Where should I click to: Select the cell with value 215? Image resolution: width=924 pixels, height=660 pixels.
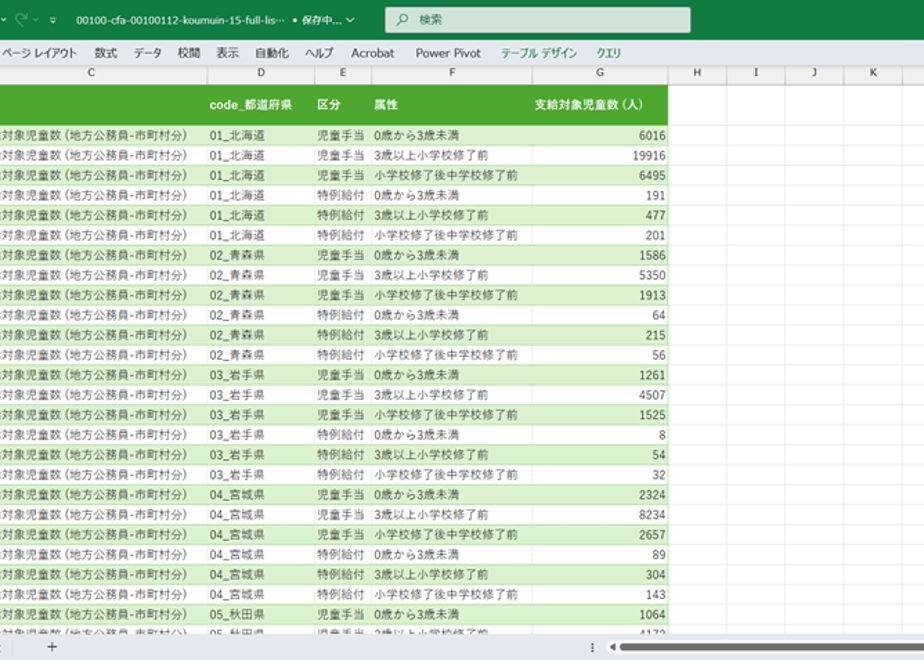pyautogui.click(x=600, y=335)
